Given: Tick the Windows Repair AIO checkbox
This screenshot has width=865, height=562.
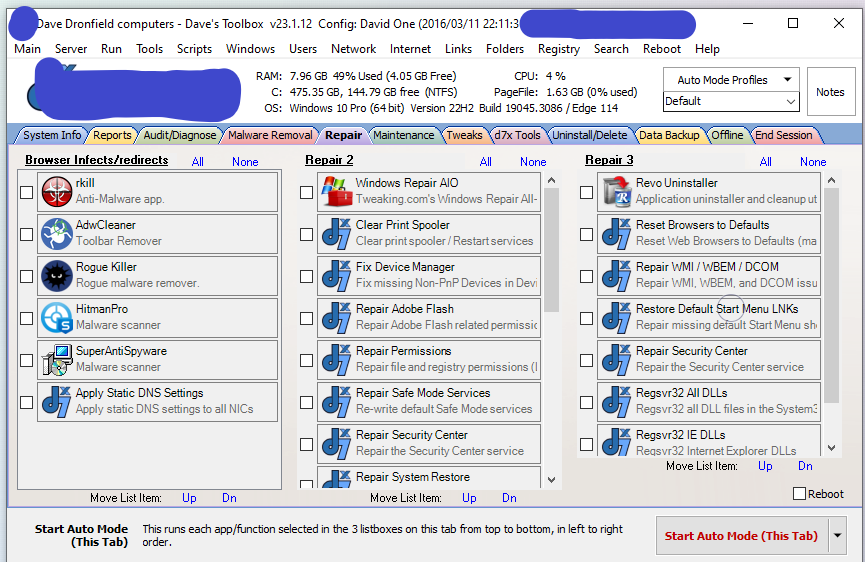Looking at the screenshot, I should tap(306, 192).
